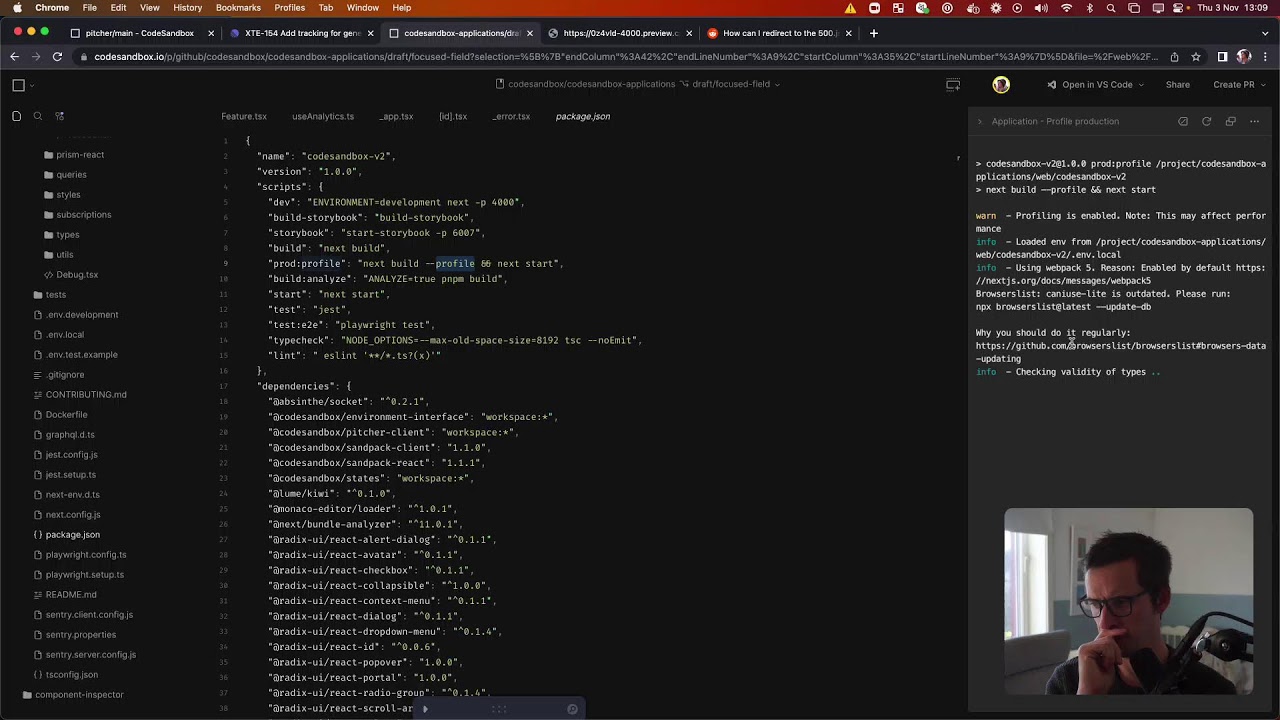Reload the page in Chrome
The width and height of the screenshot is (1280, 720).
pyautogui.click(x=57, y=57)
